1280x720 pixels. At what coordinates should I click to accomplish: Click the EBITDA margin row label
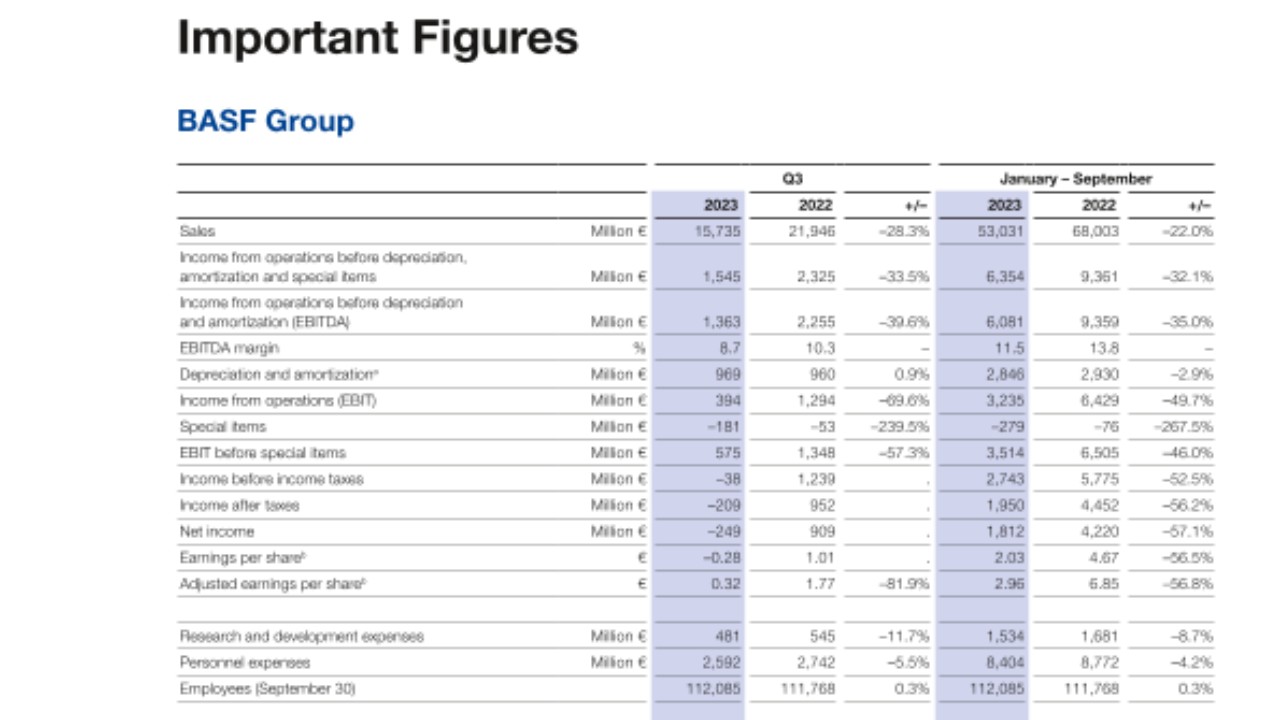pos(229,348)
